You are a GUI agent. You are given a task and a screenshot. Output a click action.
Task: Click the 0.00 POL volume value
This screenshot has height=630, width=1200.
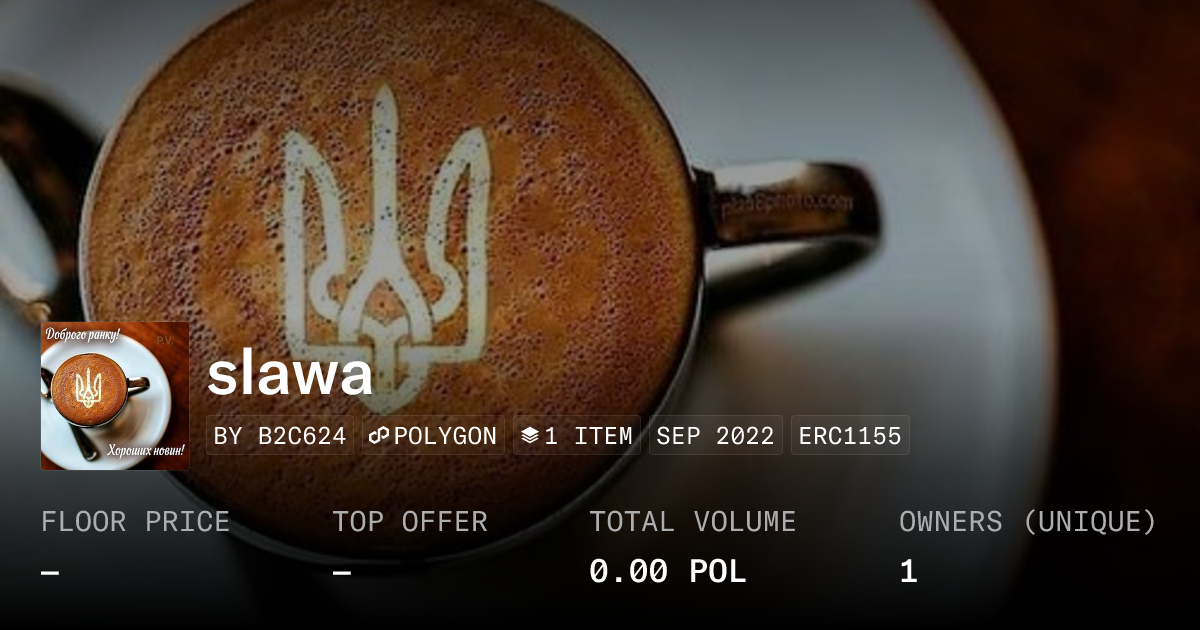668,572
